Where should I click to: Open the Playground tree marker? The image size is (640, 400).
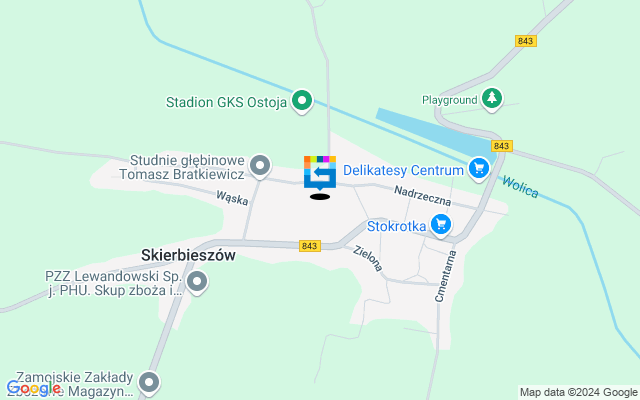492,99
